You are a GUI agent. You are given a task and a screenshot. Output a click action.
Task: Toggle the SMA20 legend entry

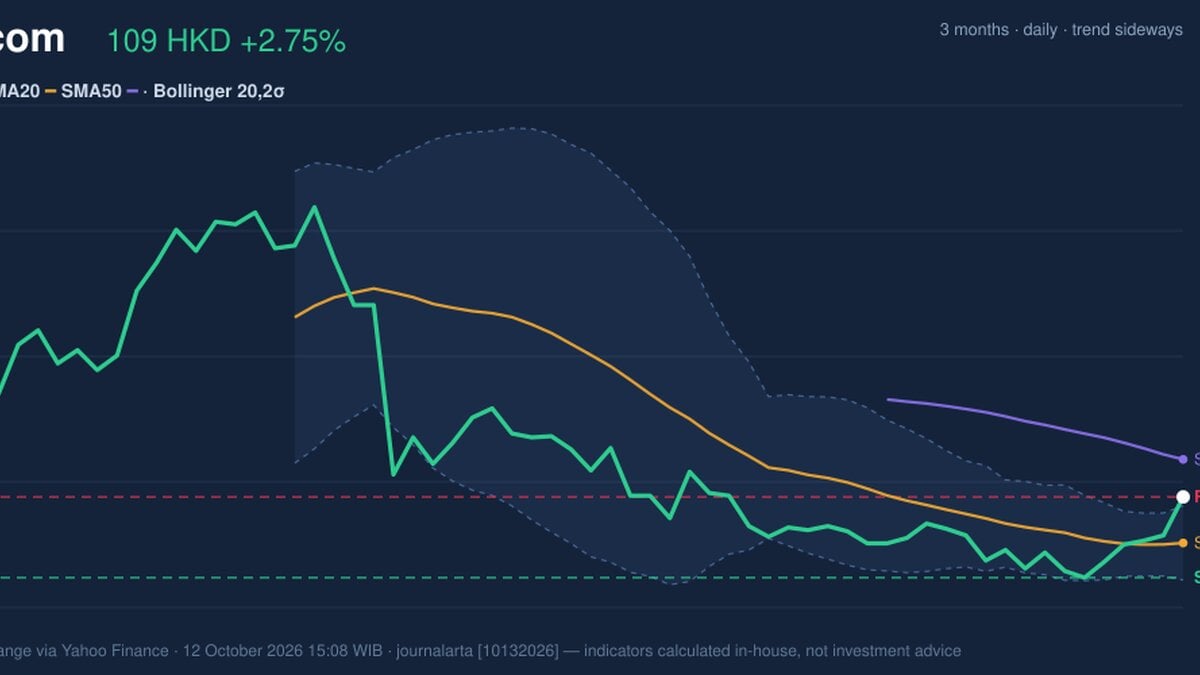coord(20,91)
